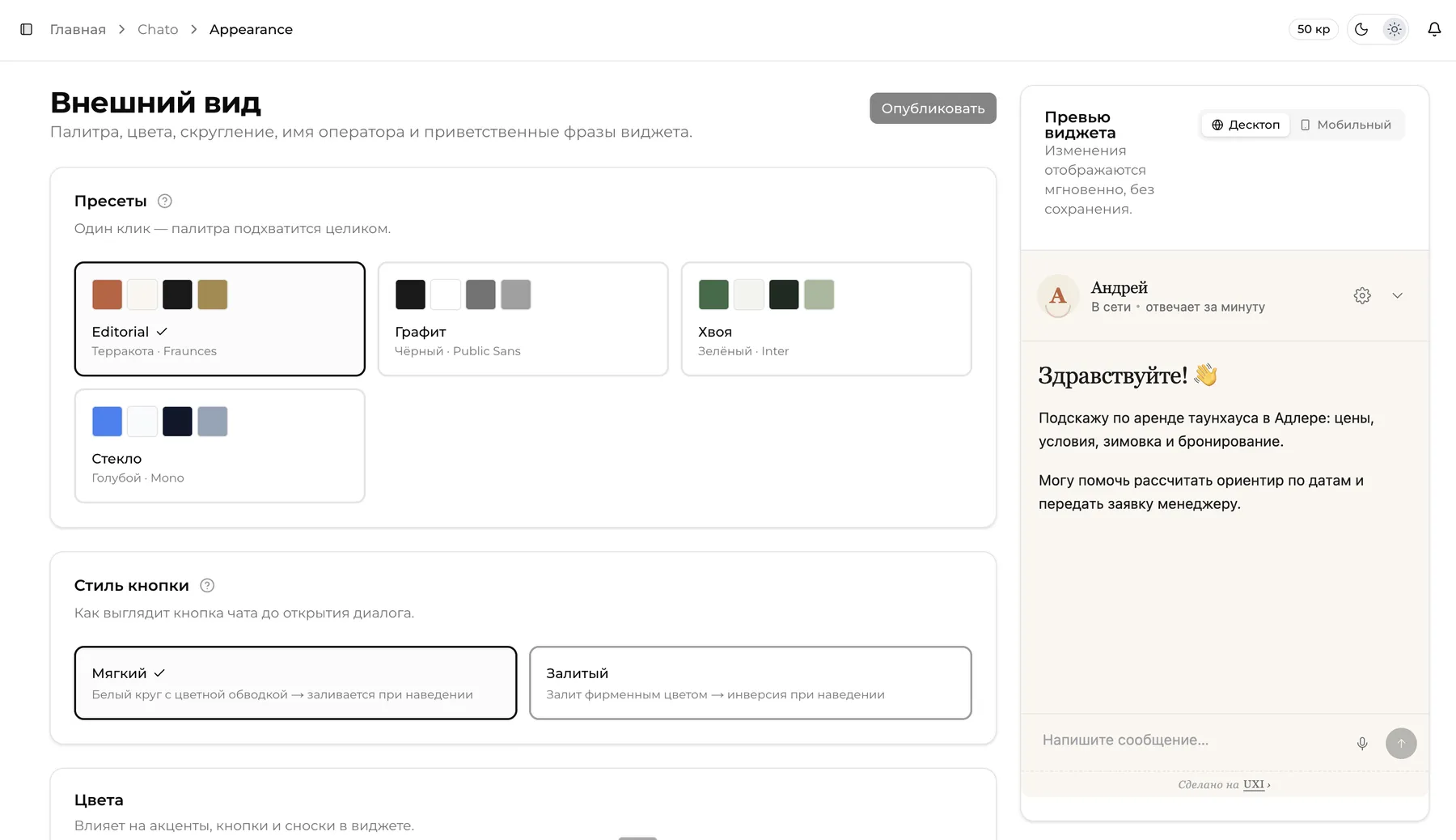Open button style help question icon
This screenshot has height=840, width=1456.
click(207, 585)
